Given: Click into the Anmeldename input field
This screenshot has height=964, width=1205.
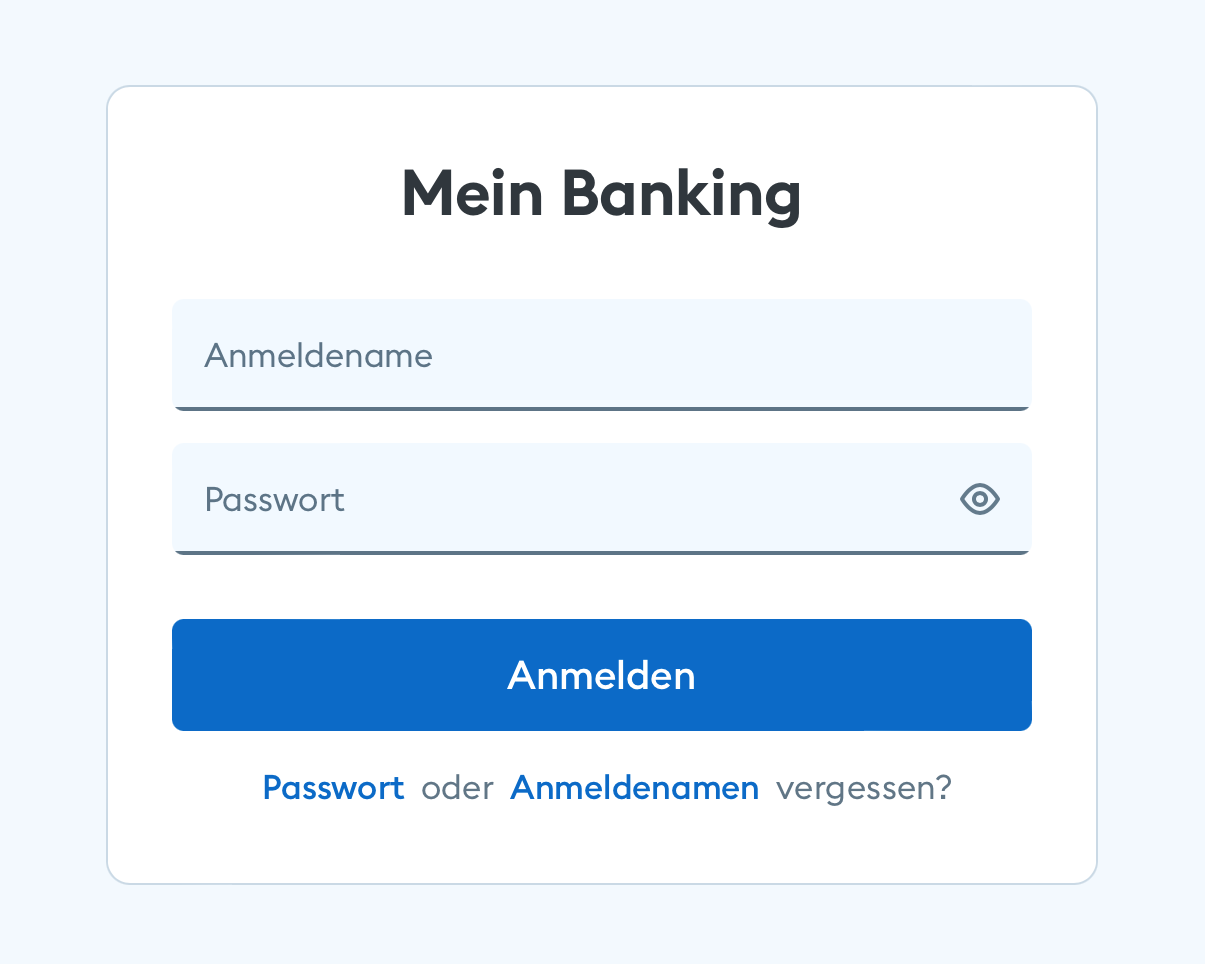Looking at the screenshot, I should pos(500,355).
